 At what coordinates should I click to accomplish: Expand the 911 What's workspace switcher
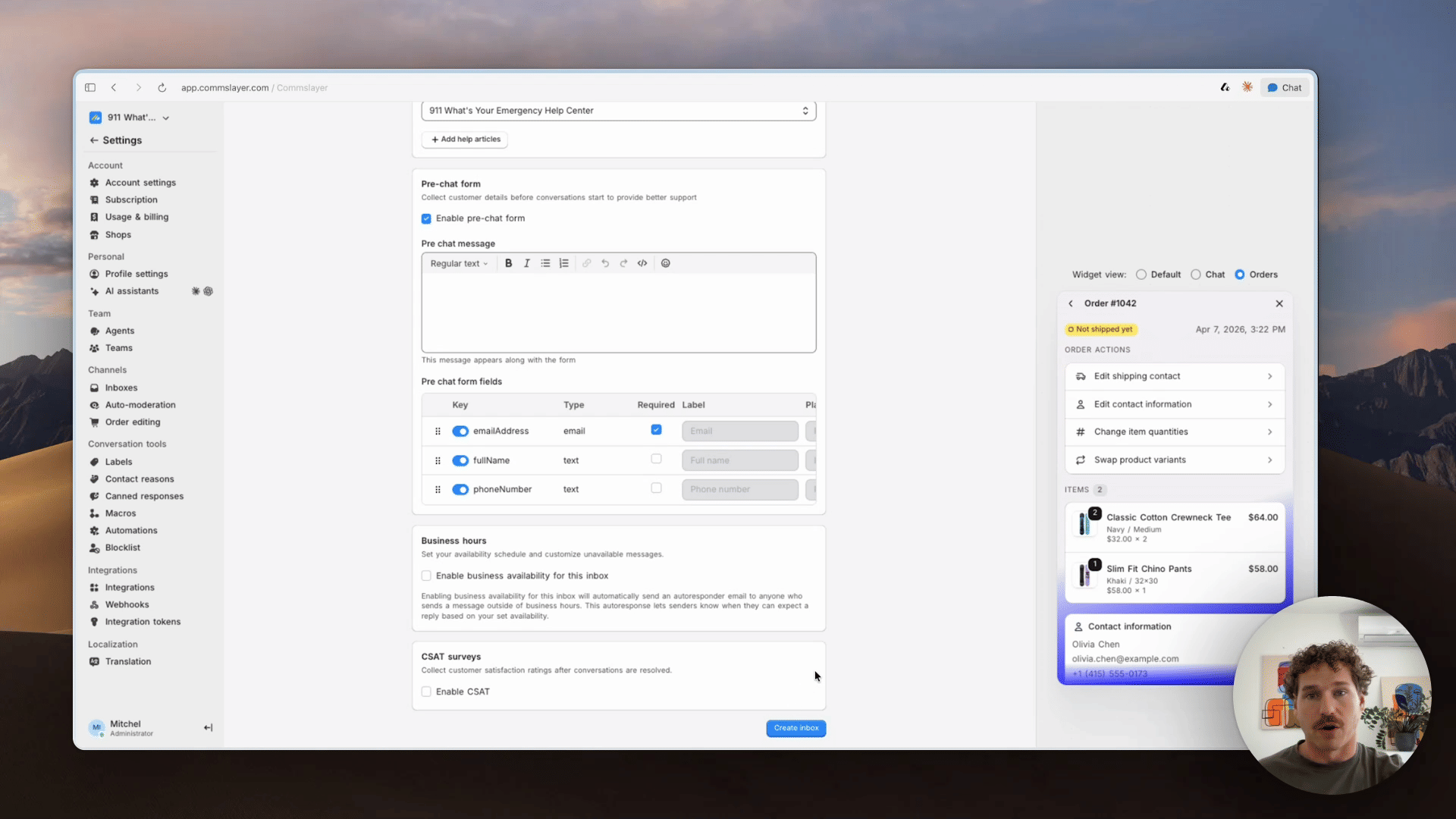pyautogui.click(x=130, y=118)
